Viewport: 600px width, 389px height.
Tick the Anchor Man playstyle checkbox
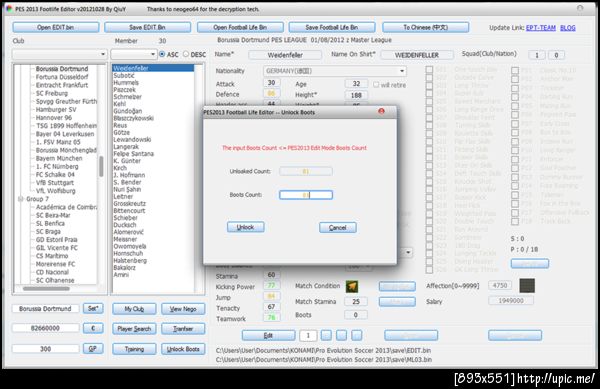pos(515,79)
